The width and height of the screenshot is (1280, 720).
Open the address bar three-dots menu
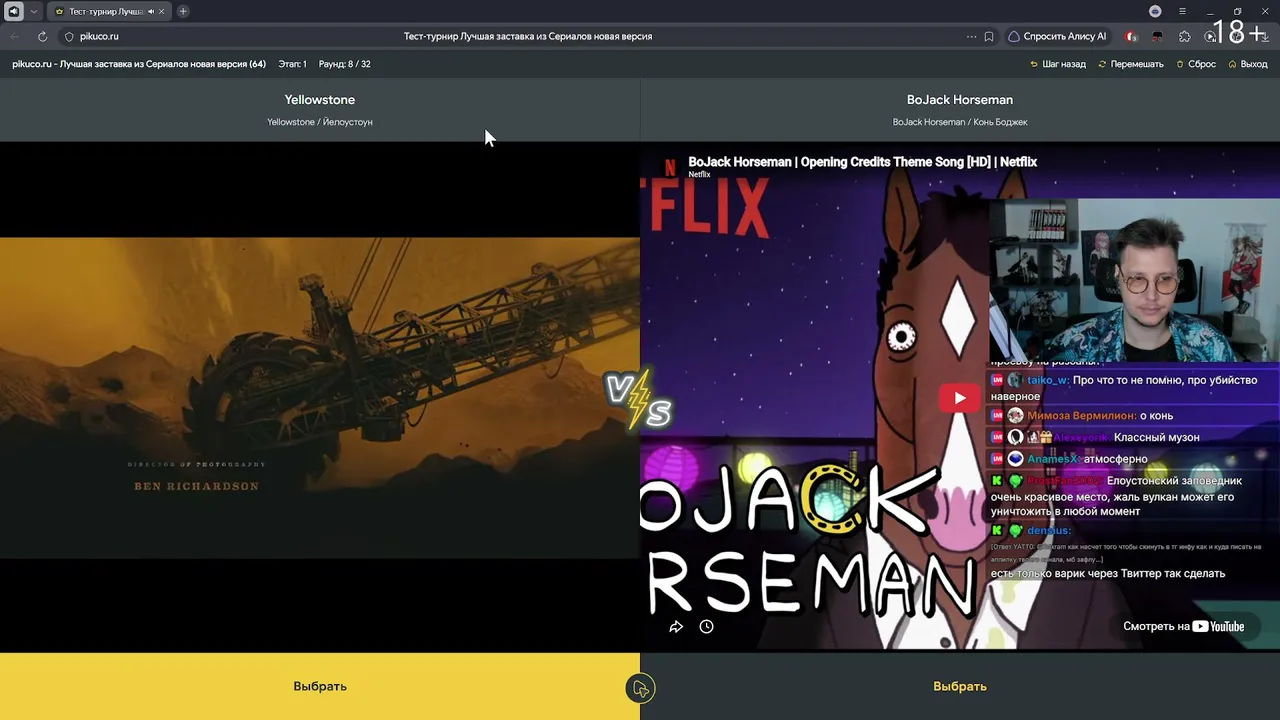pos(971,36)
